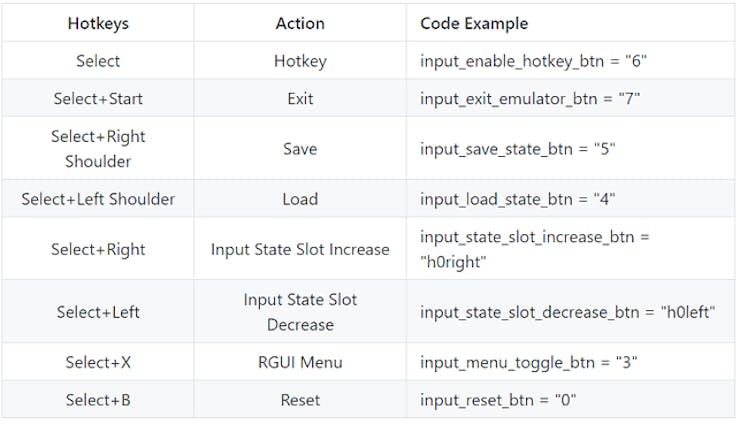Select the input_load_state_btn code example

pyautogui.click(x=517, y=199)
